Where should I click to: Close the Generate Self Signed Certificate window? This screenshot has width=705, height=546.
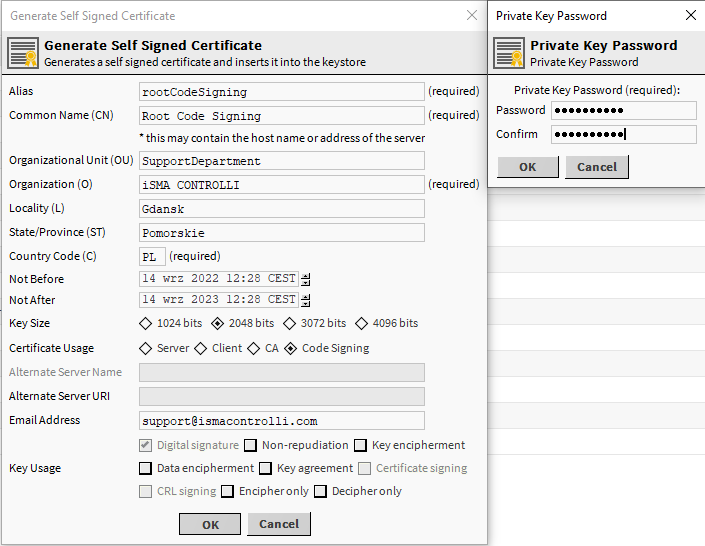click(x=472, y=16)
